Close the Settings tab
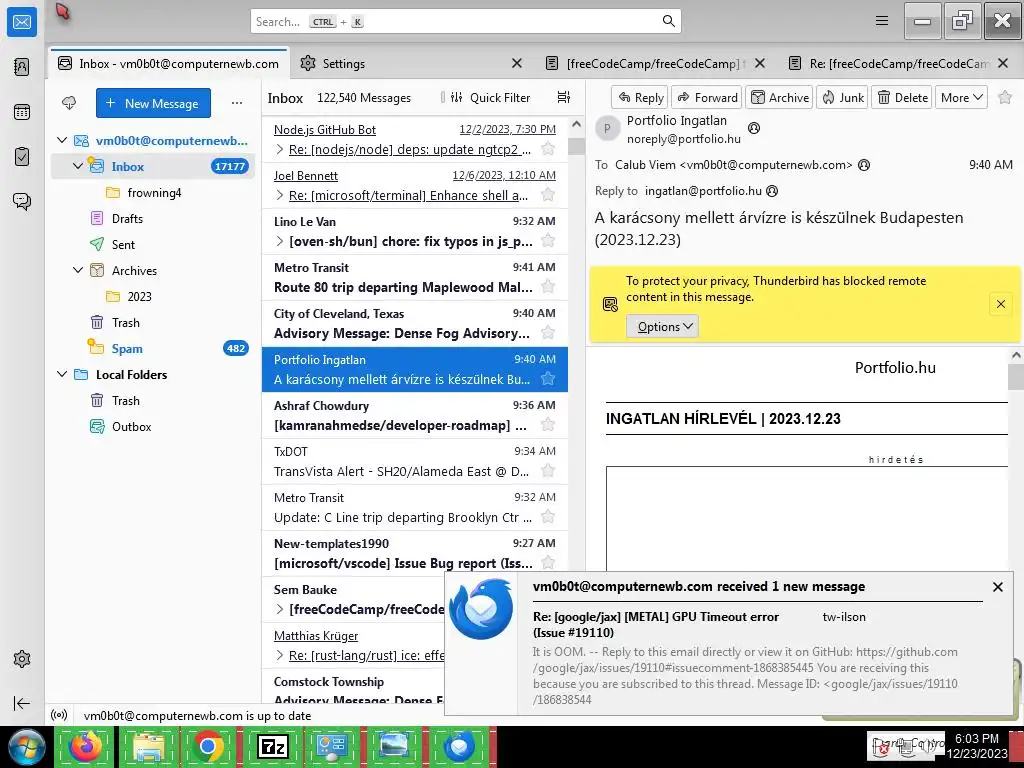1024x768 pixels. pyautogui.click(x=517, y=63)
